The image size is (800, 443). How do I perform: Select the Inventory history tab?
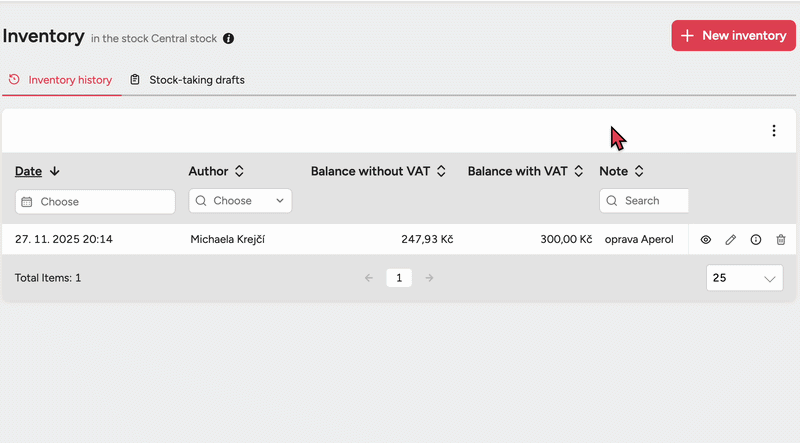(x=61, y=80)
